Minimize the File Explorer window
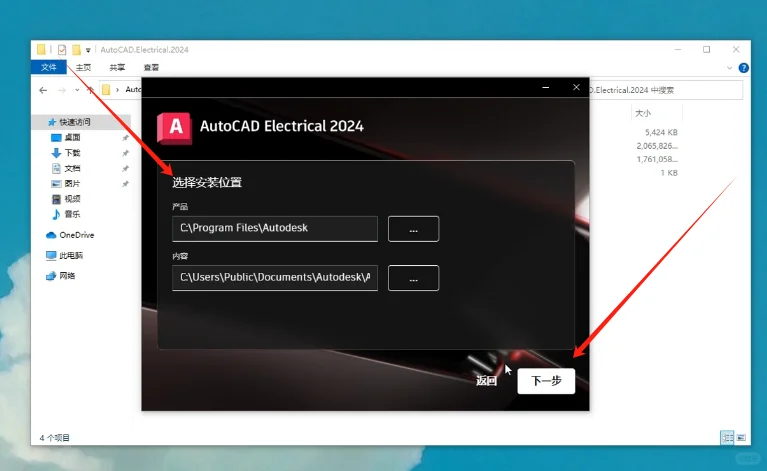Screen dimensions: 767x471 677,49
